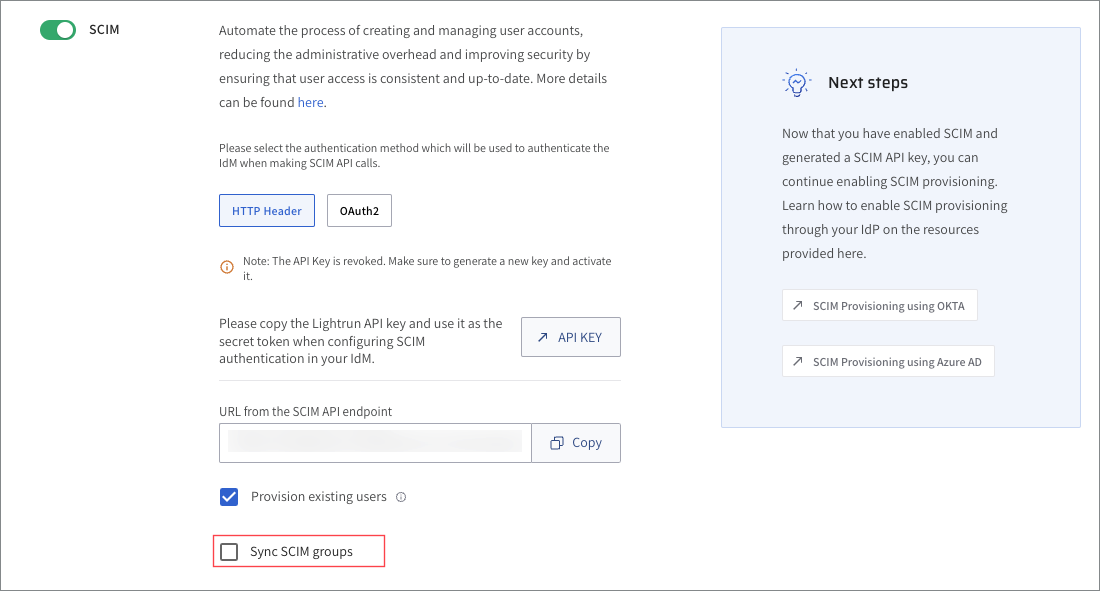Toggle the SCIM switch off
This screenshot has height=591, width=1100.
coord(58,30)
